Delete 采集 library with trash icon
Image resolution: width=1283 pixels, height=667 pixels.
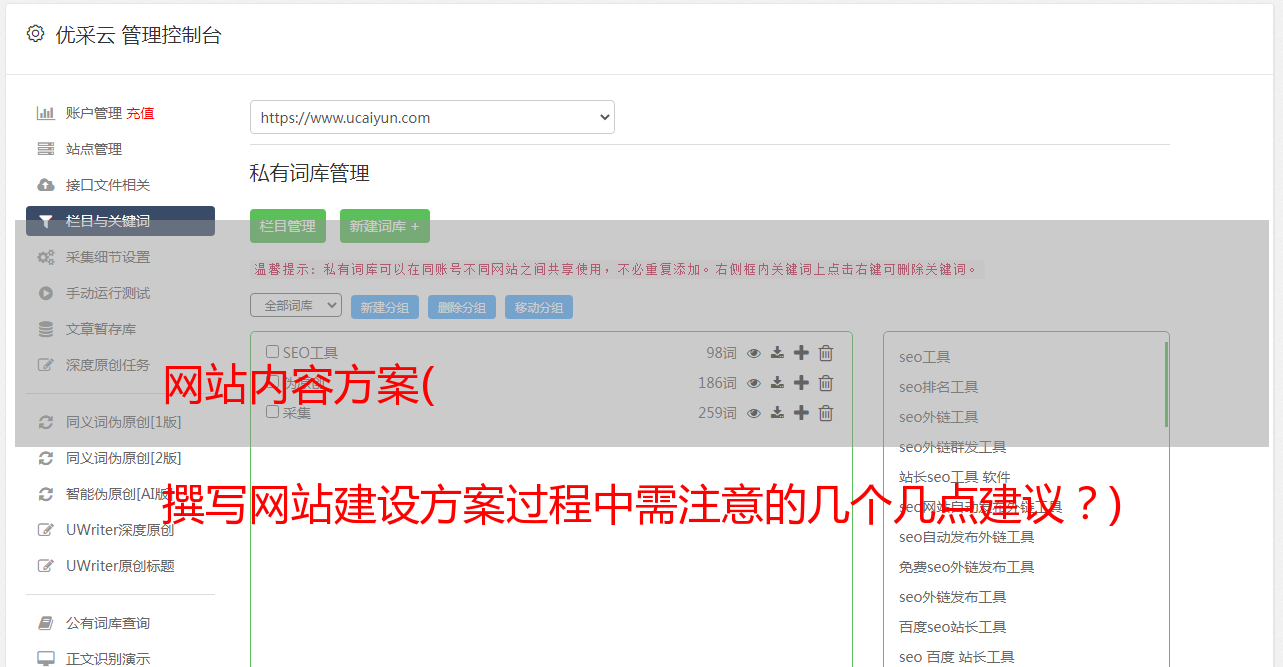click(x=826, y=413)
